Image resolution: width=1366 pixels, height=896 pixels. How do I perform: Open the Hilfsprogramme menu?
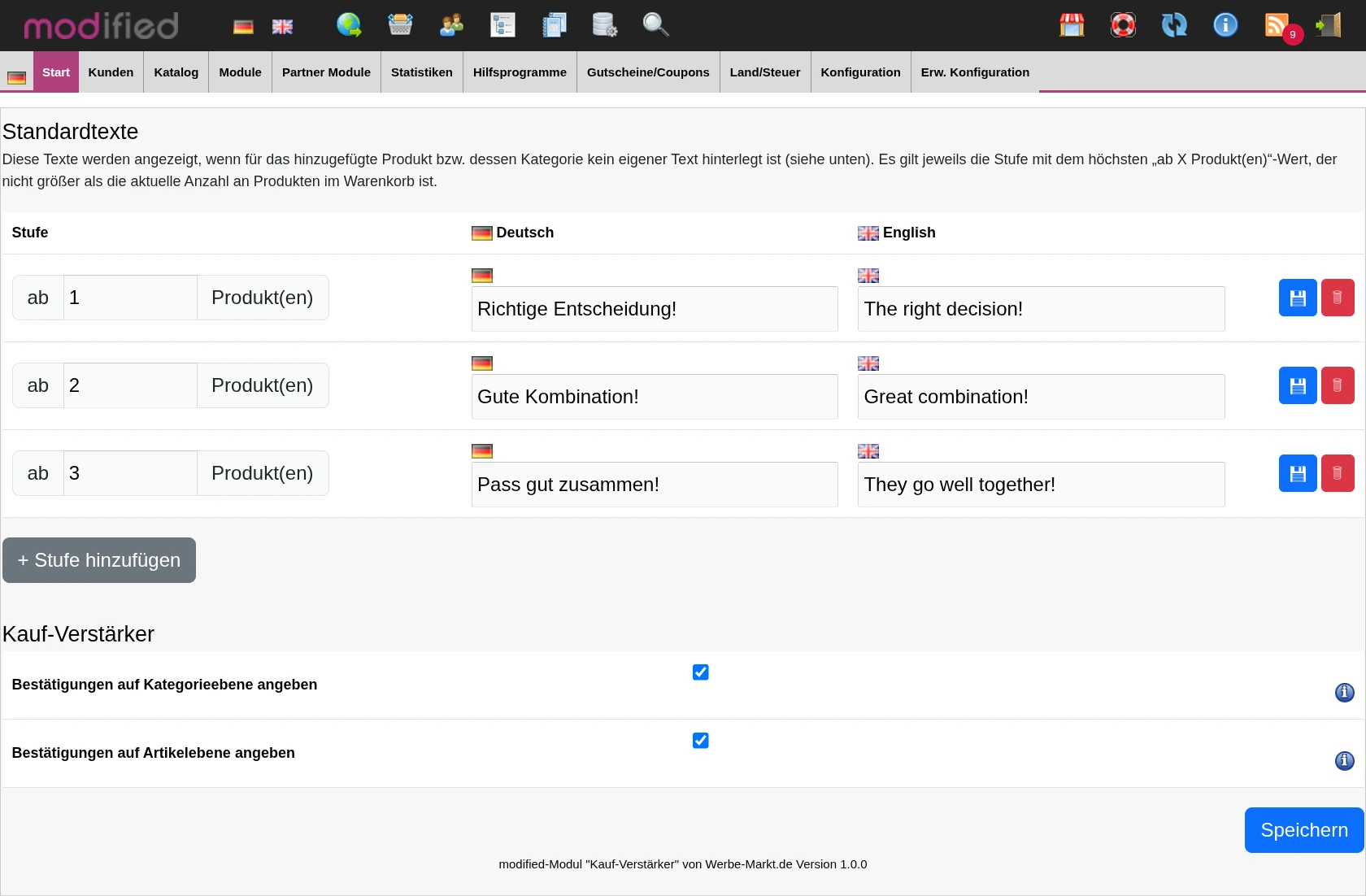pos(520,72)
